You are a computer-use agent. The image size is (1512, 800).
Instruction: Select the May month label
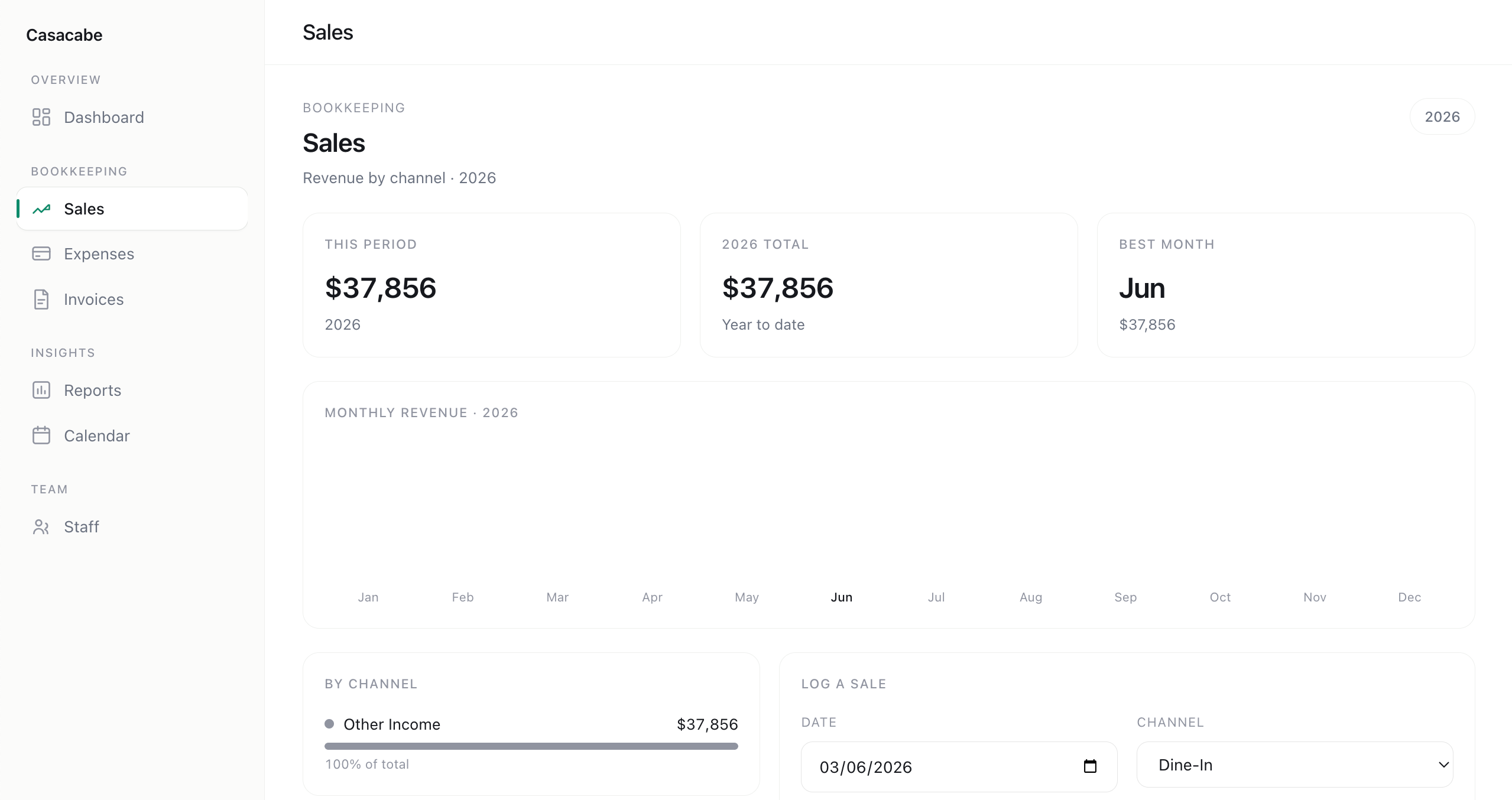(747, 597)
